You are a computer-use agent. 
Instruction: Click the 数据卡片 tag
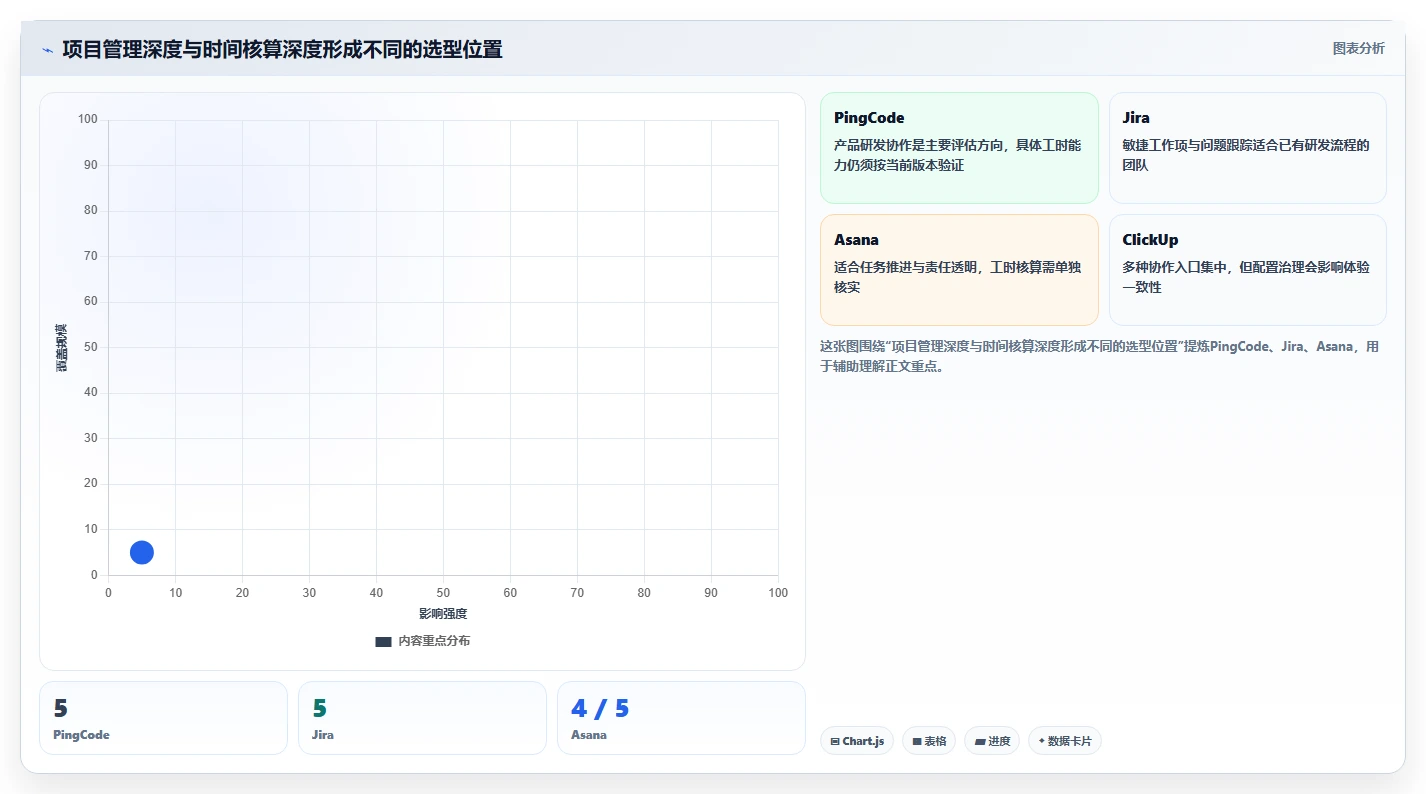coord(1064,741)
